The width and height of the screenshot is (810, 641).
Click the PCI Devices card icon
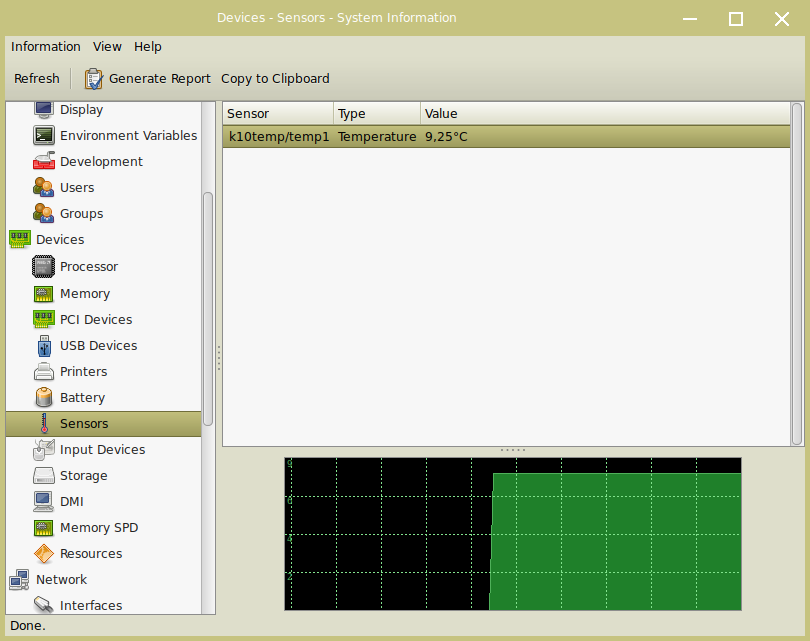[44, 319]
